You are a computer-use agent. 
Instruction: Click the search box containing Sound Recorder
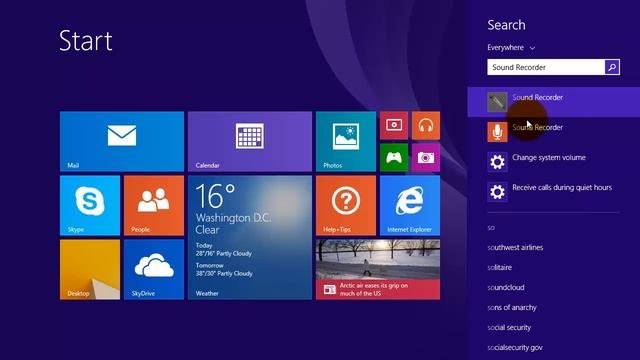546,67
